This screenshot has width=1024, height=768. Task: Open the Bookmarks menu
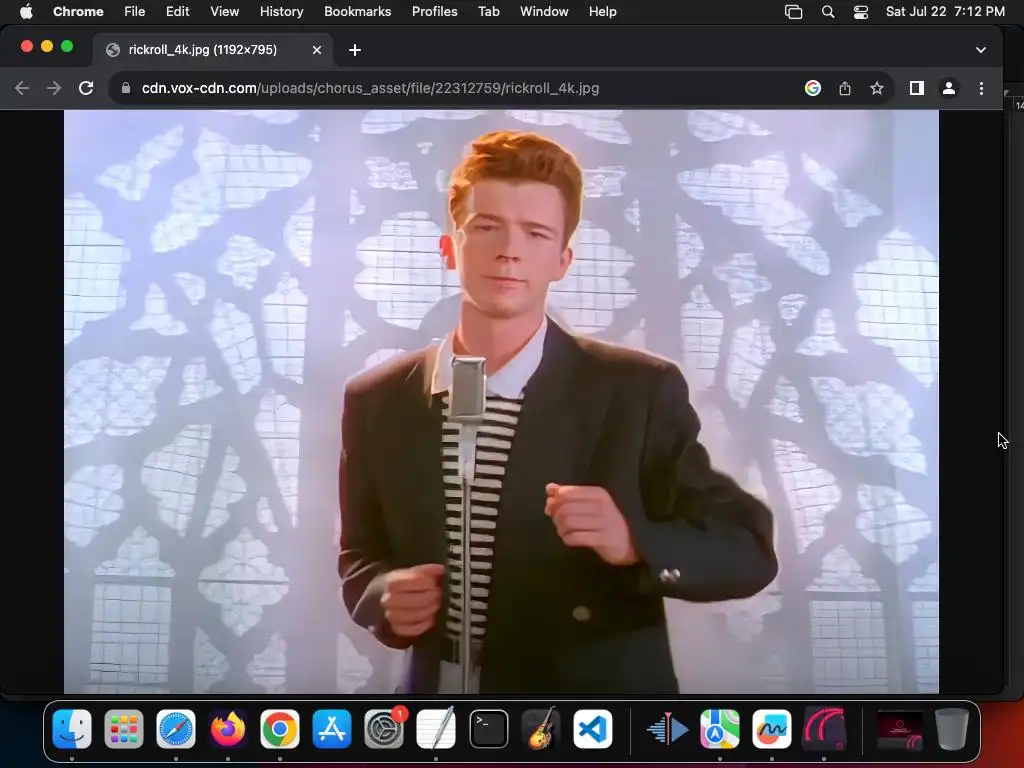[357, 12]
